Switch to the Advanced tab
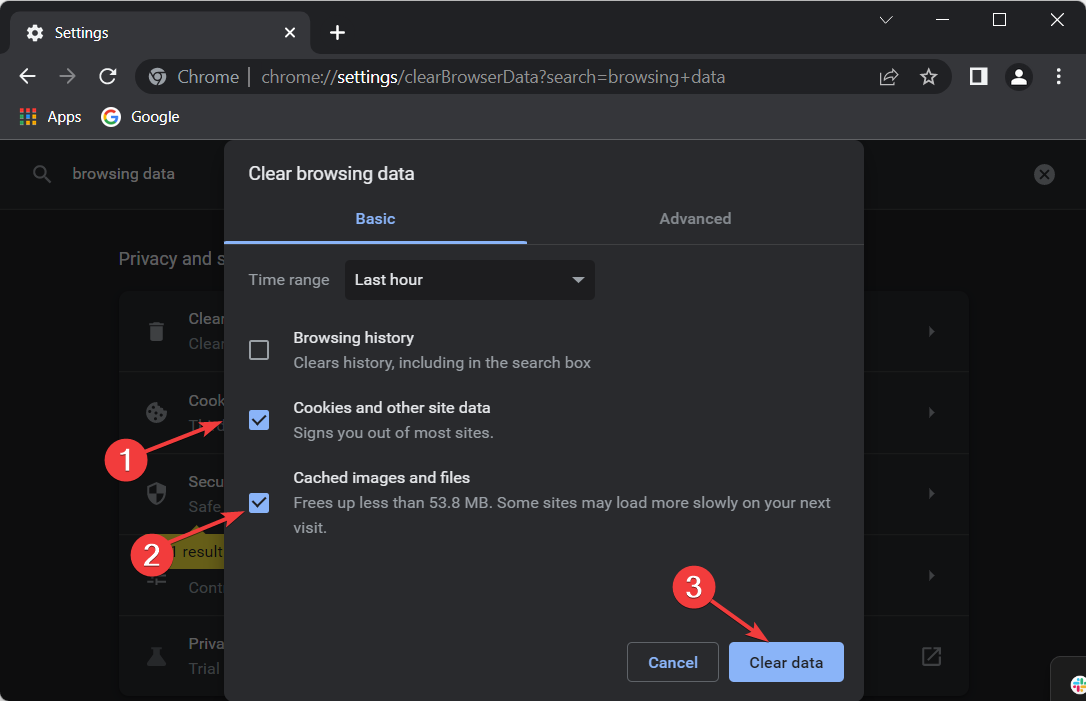1086x701 pixels. click(x=695, y=219)
